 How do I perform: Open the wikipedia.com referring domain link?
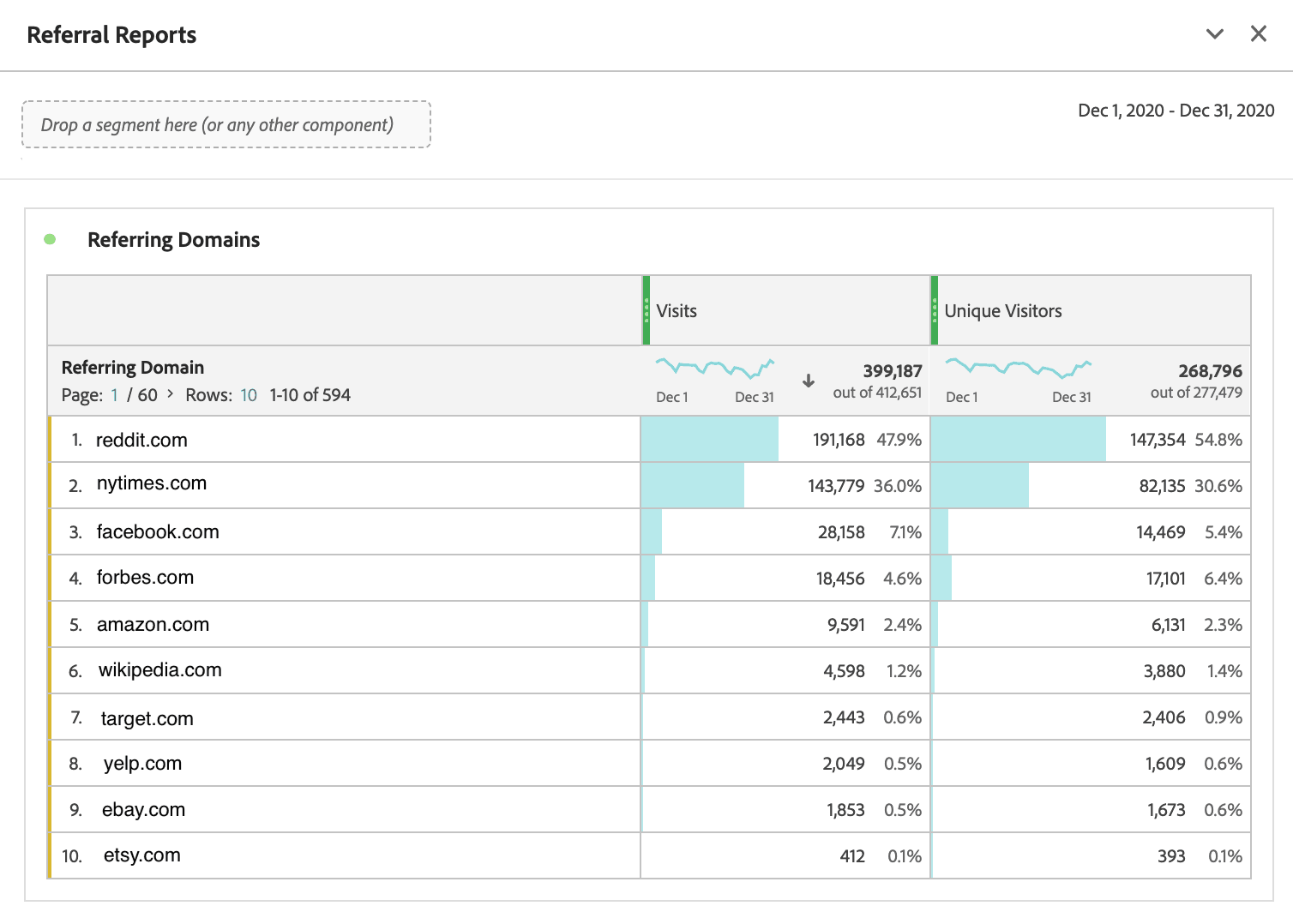(x=161, y=670)
